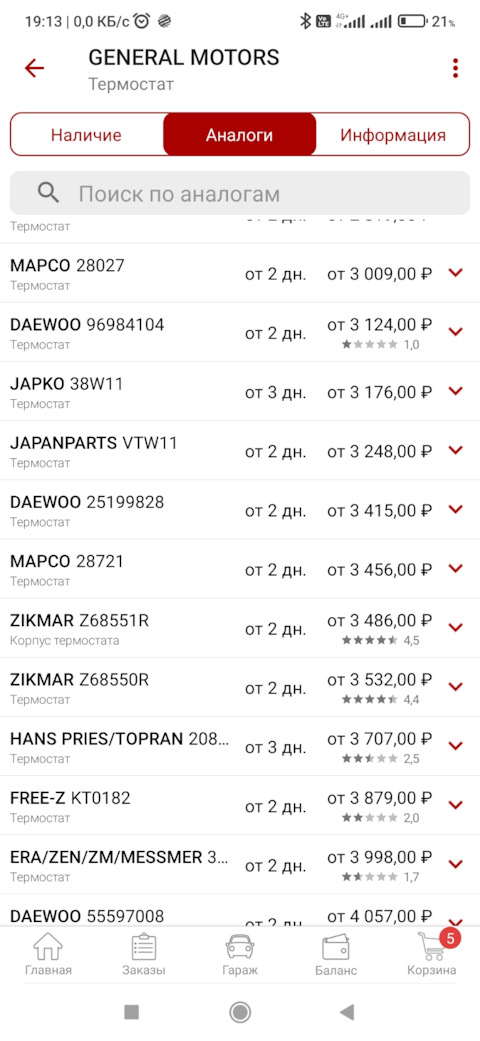
Task: Focus the Поиск по аналогам search field
Action: click(240, 194)
